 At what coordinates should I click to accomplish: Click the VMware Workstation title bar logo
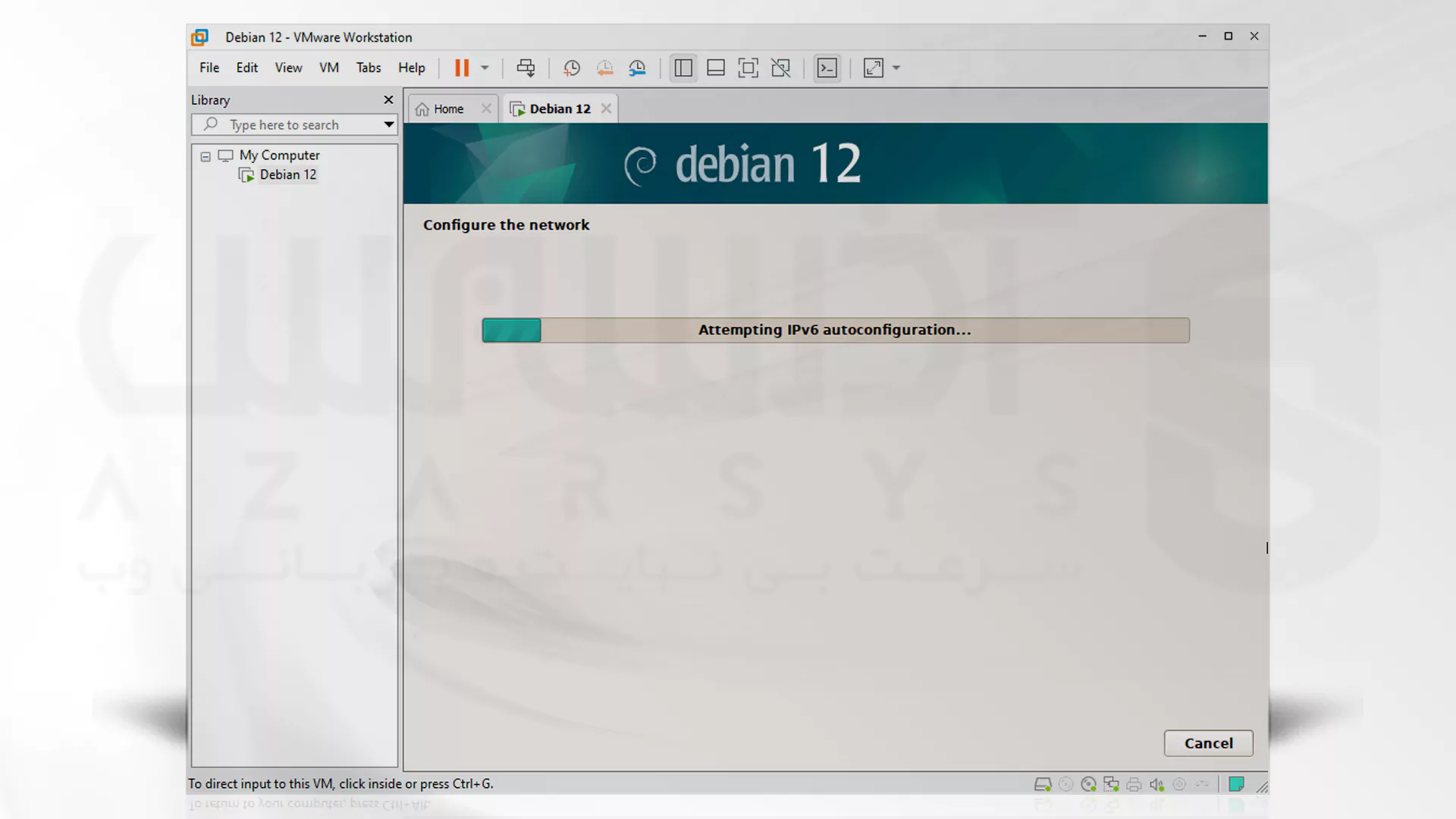tap(200, 37)
